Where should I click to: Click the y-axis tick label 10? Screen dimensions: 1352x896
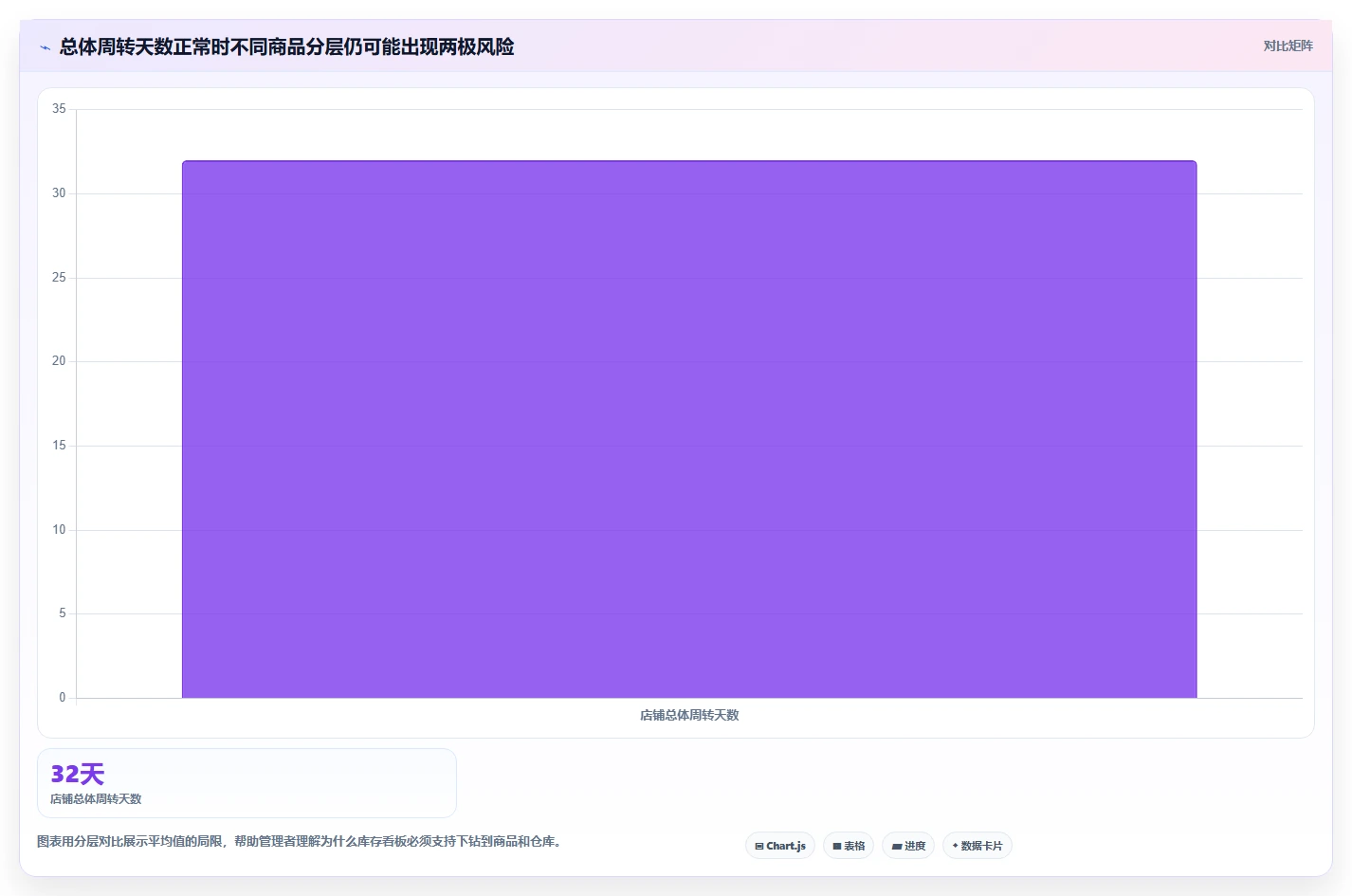(x=59, y=530)
